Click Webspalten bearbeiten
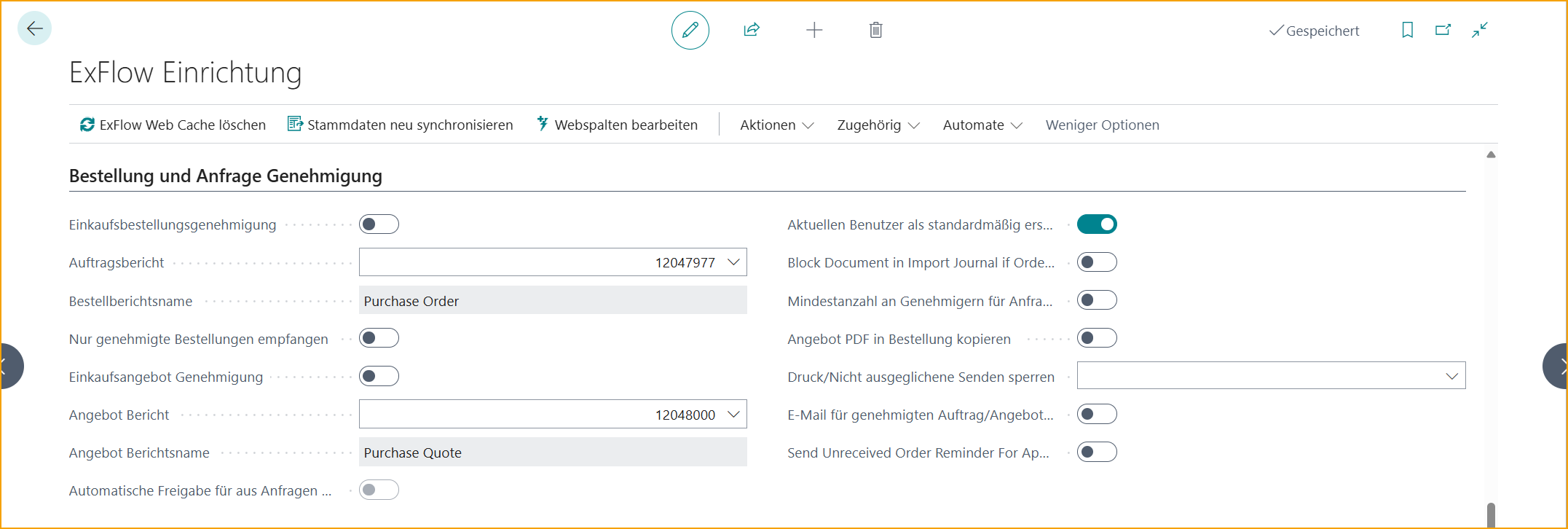The height and width of the screenshot is (529, 1568). pyautogui.click(x=617, y=125)
